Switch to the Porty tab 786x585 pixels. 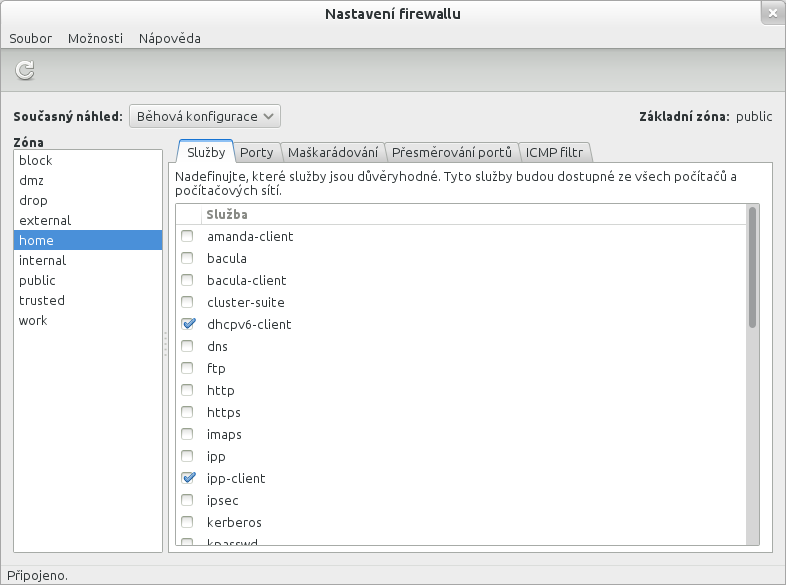click(x=256, y=152)
